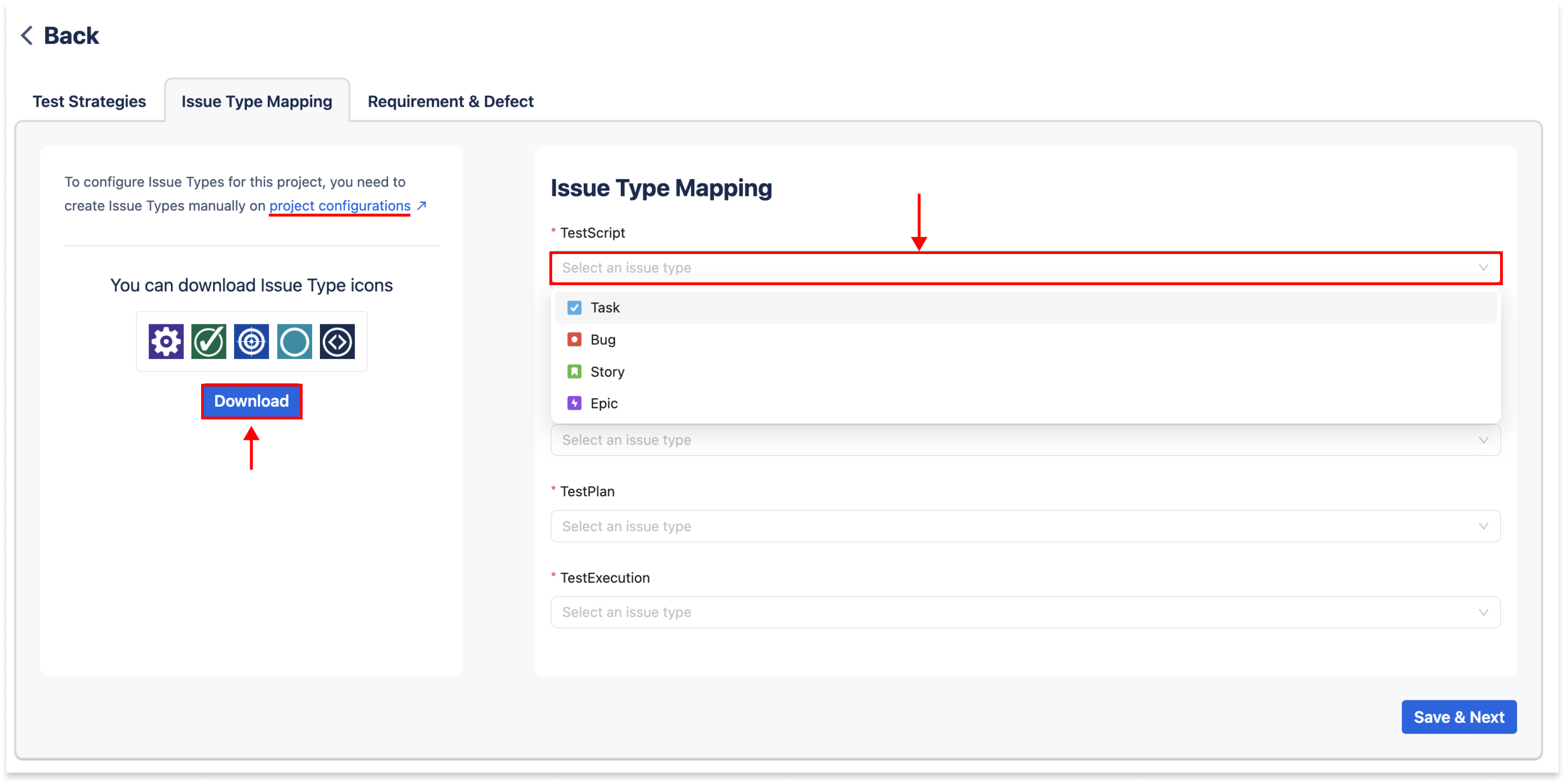Image resolution: width=1565 pixels, height=784 pixels.
Task: Open the project configurations link
Action: pos(340,206)
